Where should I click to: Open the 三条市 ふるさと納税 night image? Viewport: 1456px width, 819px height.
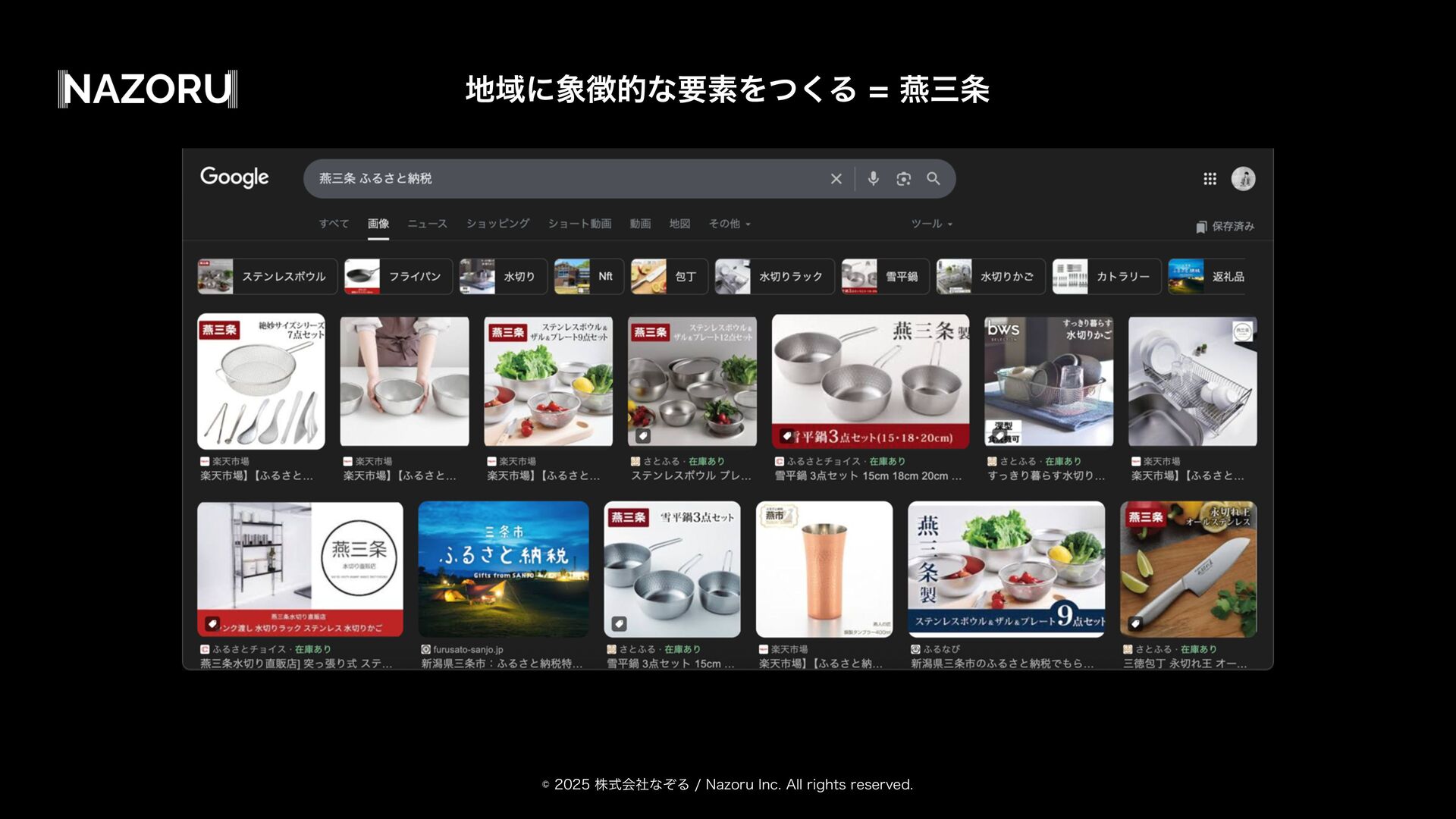click(x=503, y=570)
